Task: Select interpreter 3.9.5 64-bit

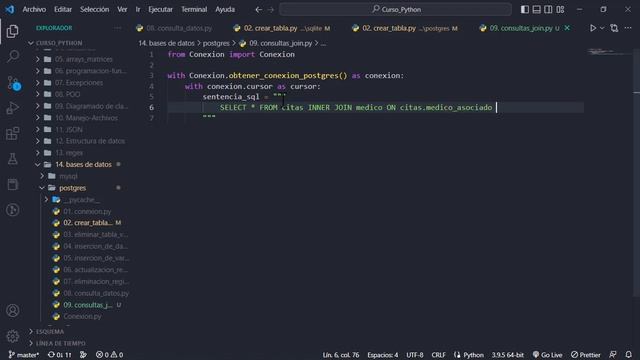Action: tap(507, 355)
